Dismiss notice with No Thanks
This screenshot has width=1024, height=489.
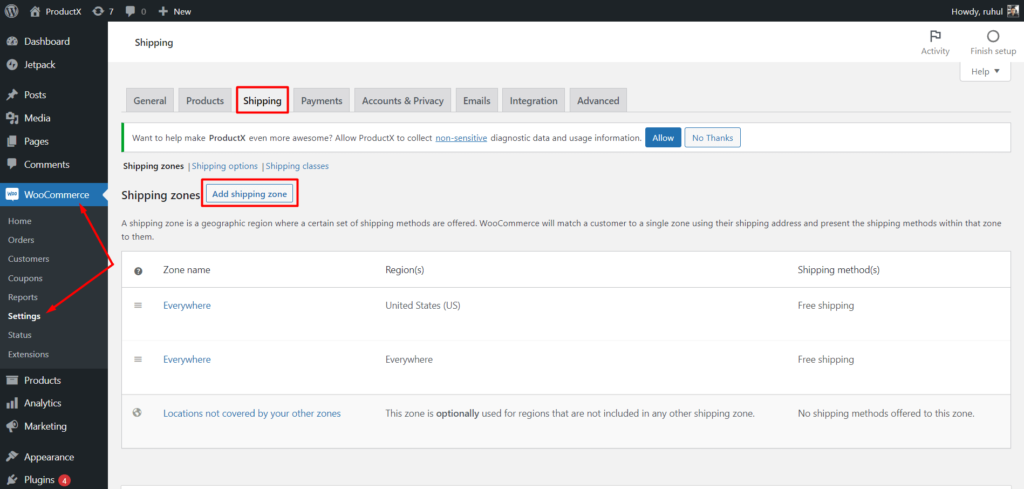[712, 138]
